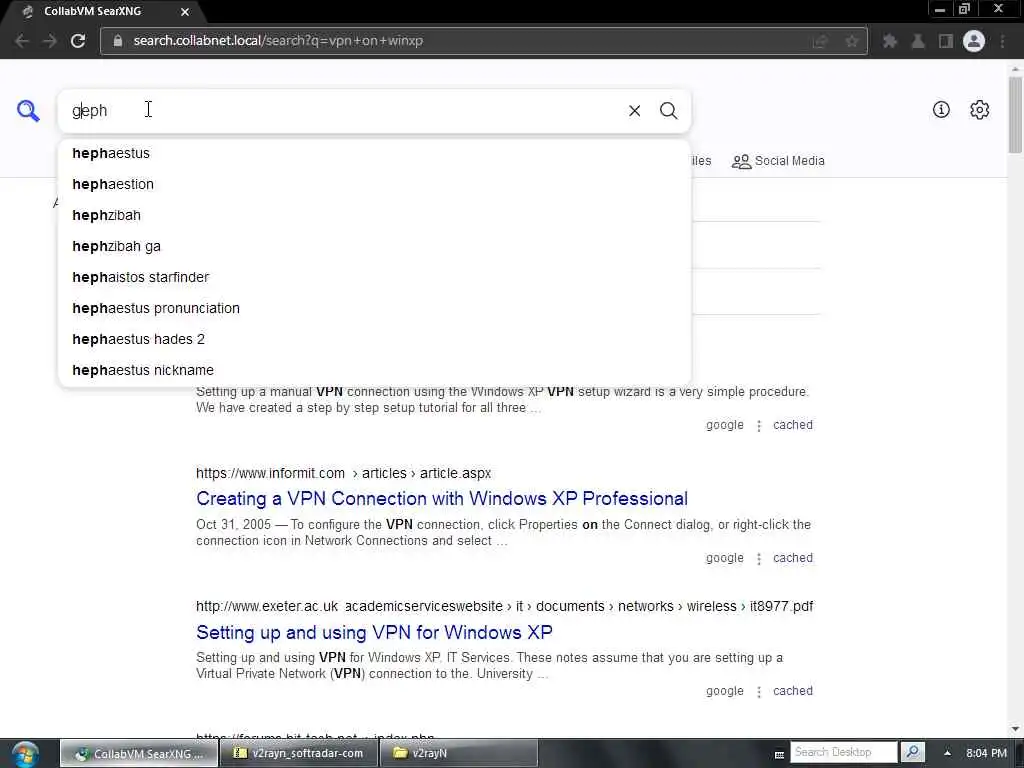Image resolution: width=1024 pixels, height=768 pixels.
Task: Open the Social Media category tab
Action: point(778,161)
